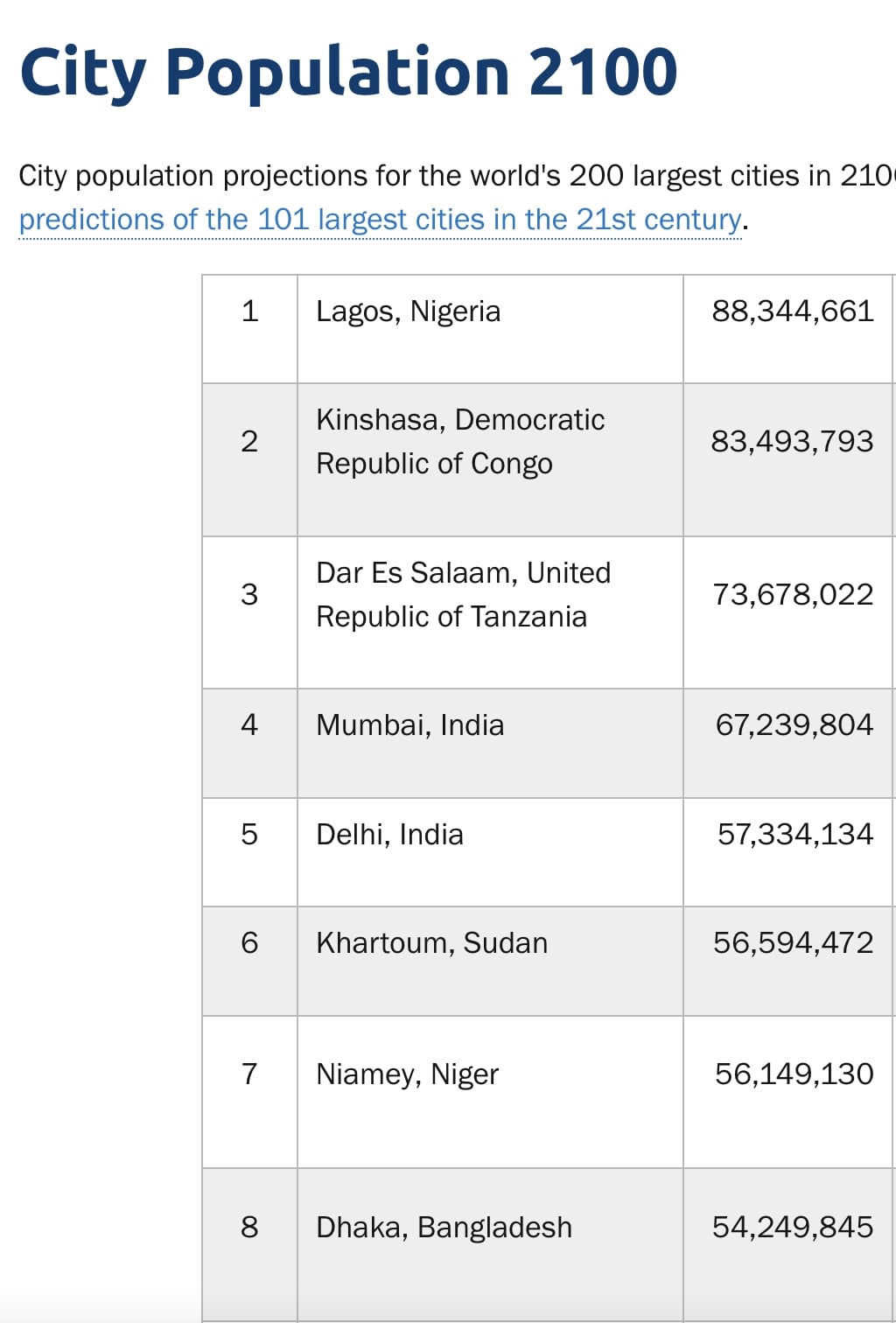Select the Mumbai, India city cell
This screenshot has height=1323, width=896.
(410, 725)
